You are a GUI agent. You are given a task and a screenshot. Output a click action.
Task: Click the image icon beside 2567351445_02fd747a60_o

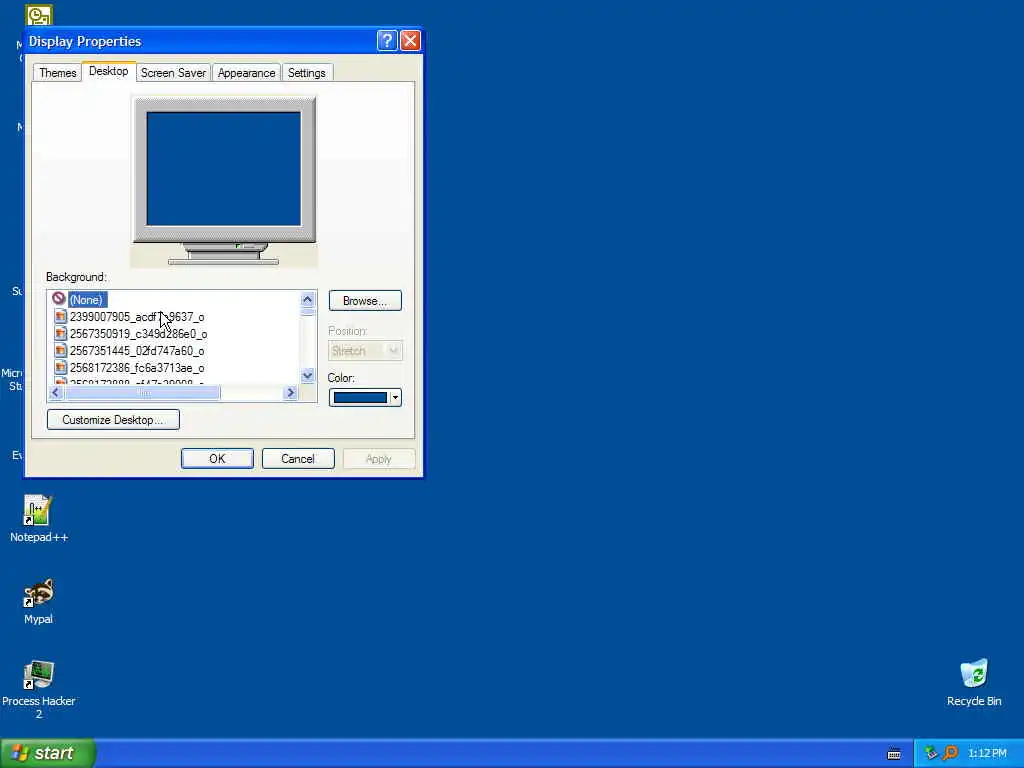pyautogui.click(x=61, y=350)
